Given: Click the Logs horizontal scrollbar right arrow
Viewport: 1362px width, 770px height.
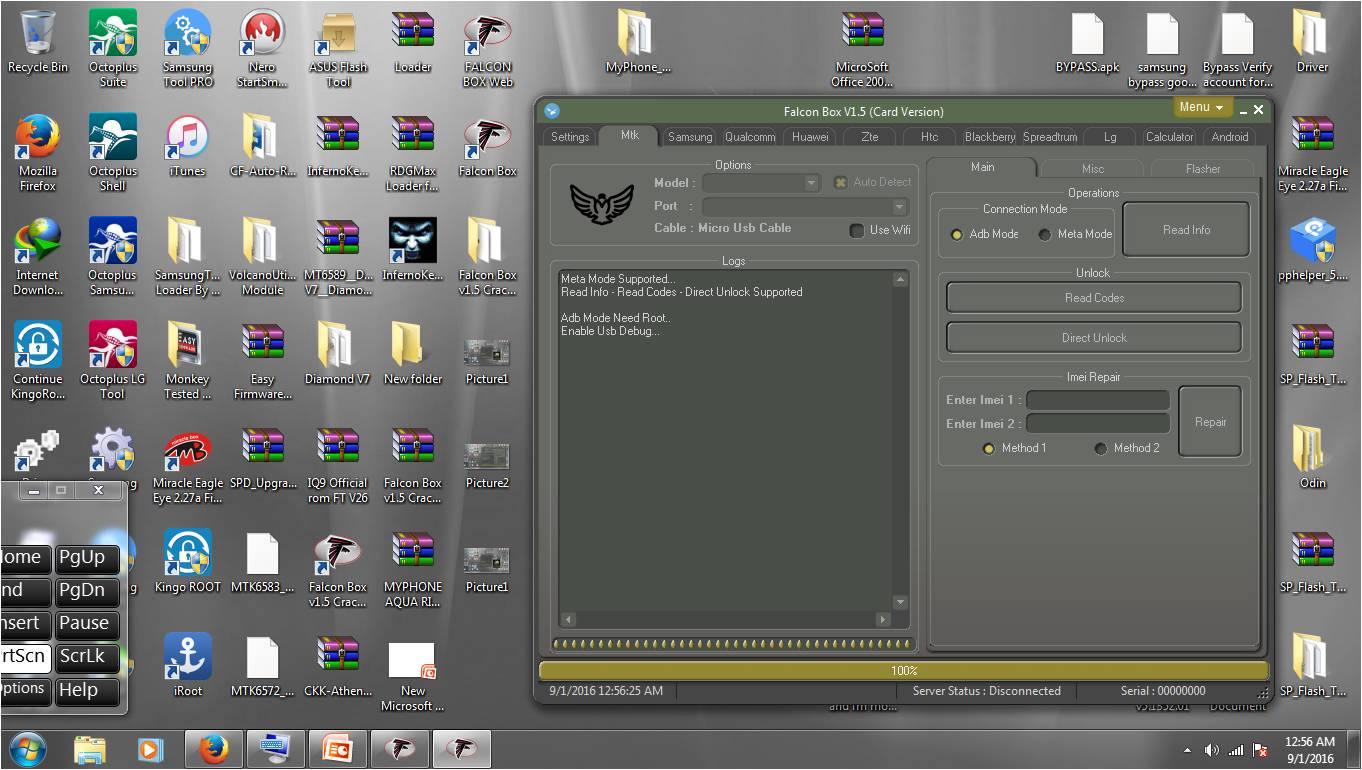Looking at the screenshot, I should point(883,620).
